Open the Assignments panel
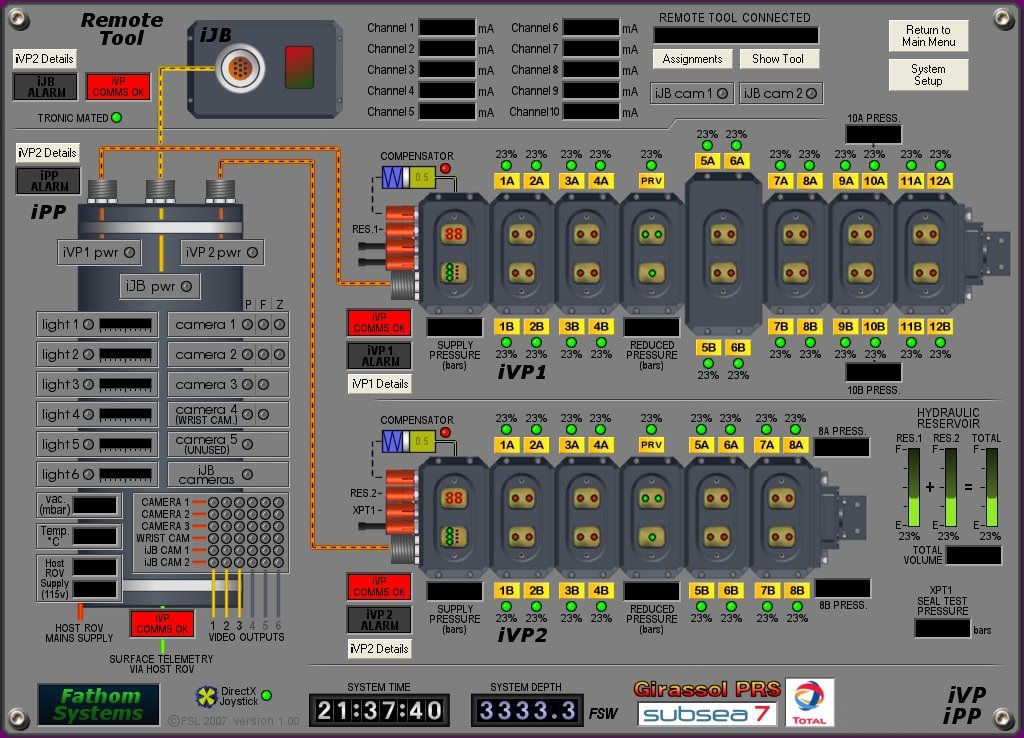The width and height of the screenshot is (1024, 738). tap(692, 59)
